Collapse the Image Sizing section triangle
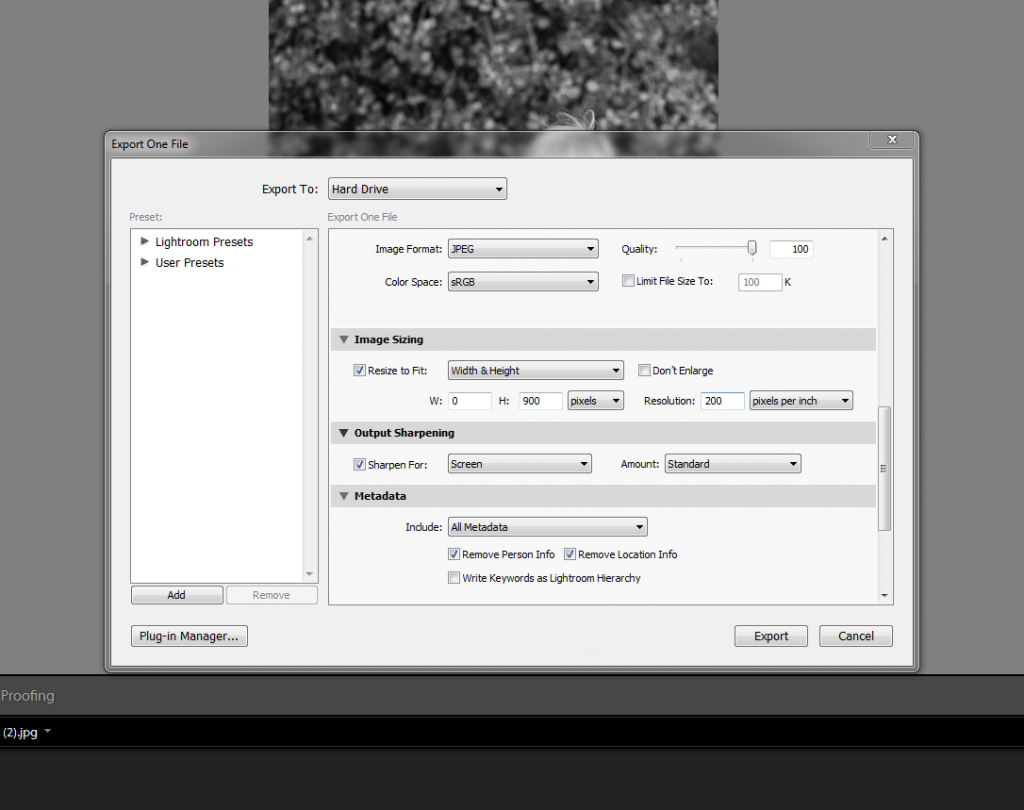Viewport: 1024px width, 810px height. coord(343,340)
